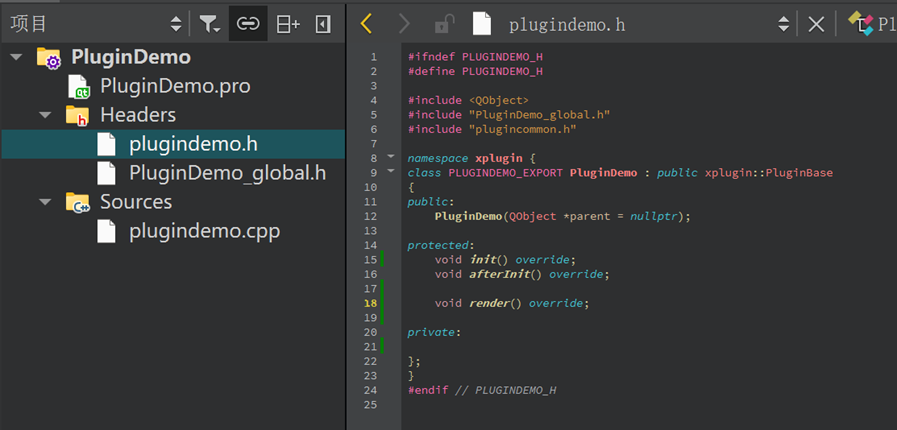Hide the project sidebar
897x430 pixels.
(x=323, y=24)
